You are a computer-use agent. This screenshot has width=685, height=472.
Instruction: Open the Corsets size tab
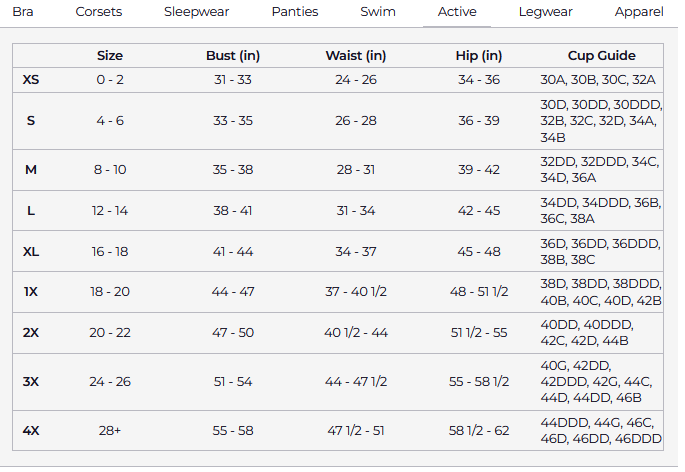99,12
